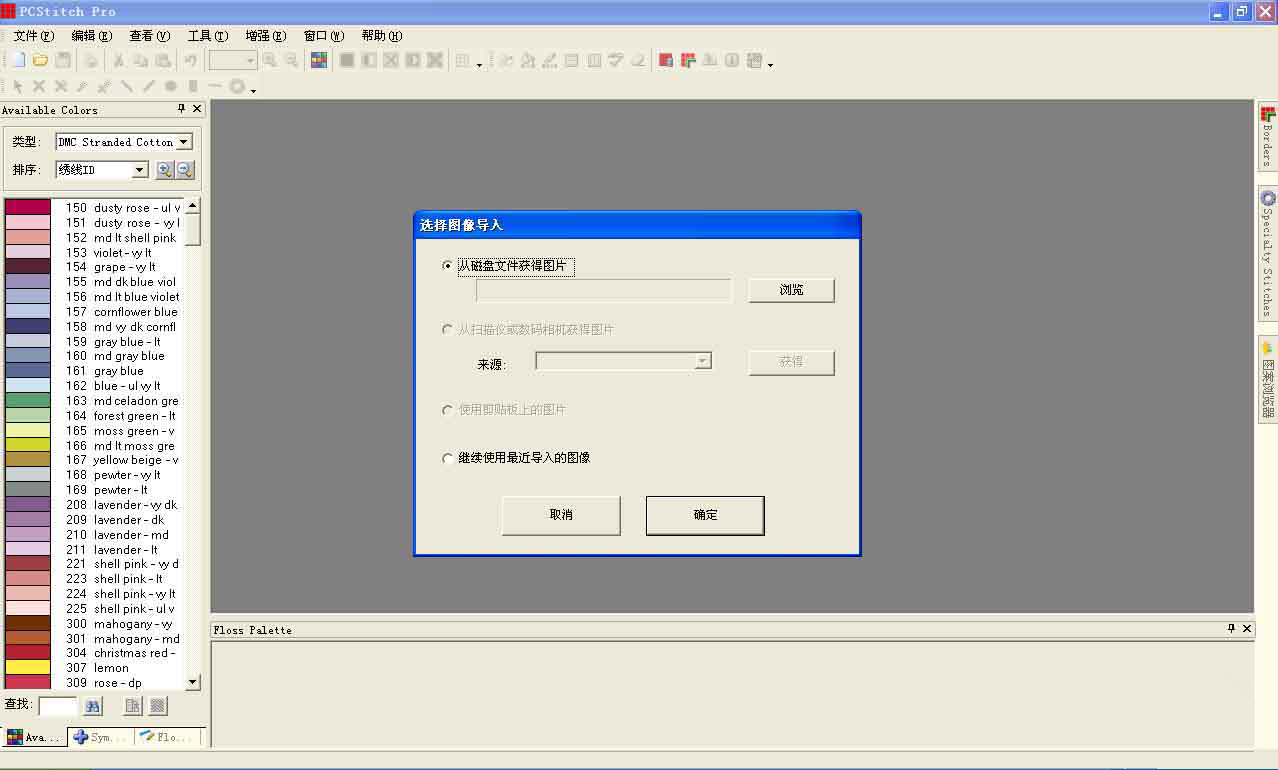The width and height of the screenshot is (1278, 770).
Task: Toggle the Available Colors panel pin
Action: click(x=181, y=109)
